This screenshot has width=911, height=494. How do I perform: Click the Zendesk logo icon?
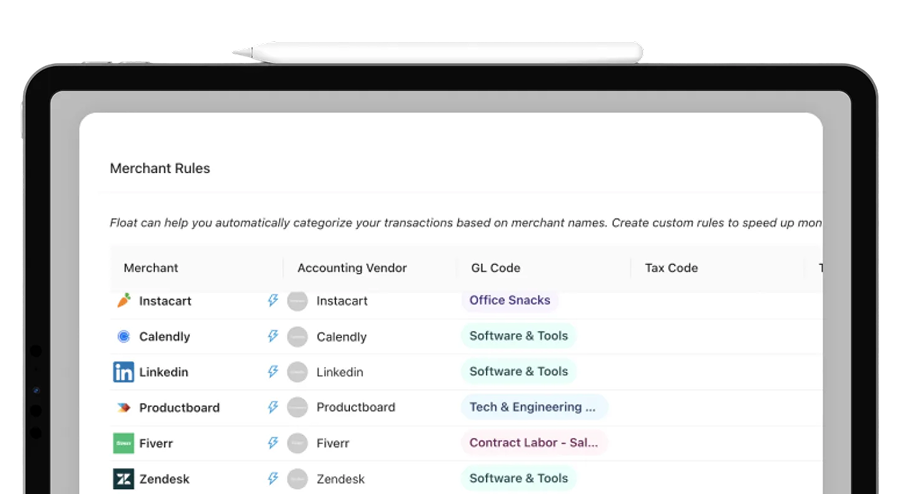click(123, 479)
